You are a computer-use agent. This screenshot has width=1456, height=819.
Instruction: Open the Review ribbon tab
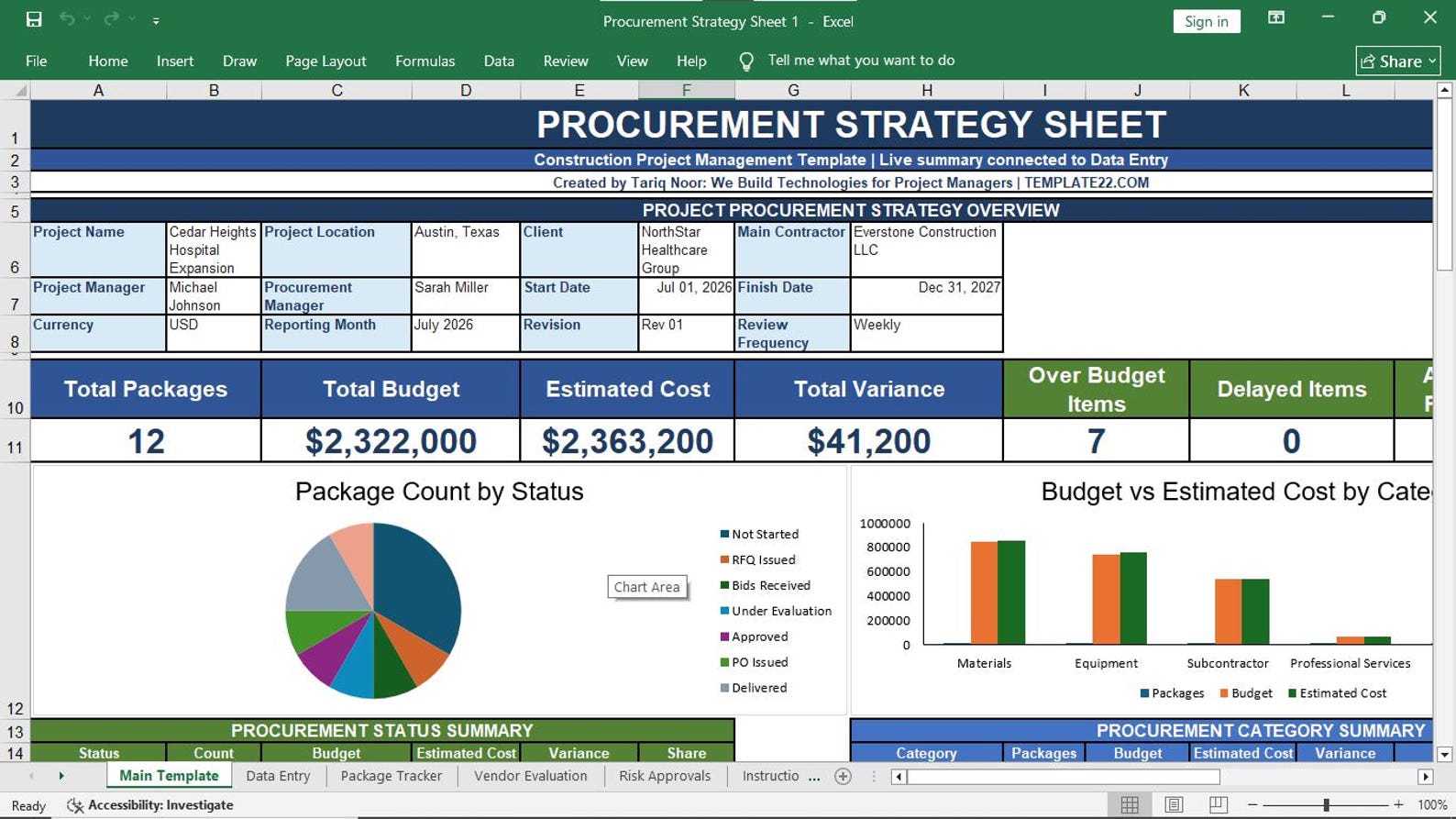pyautogui.click(x=566, y=61)
